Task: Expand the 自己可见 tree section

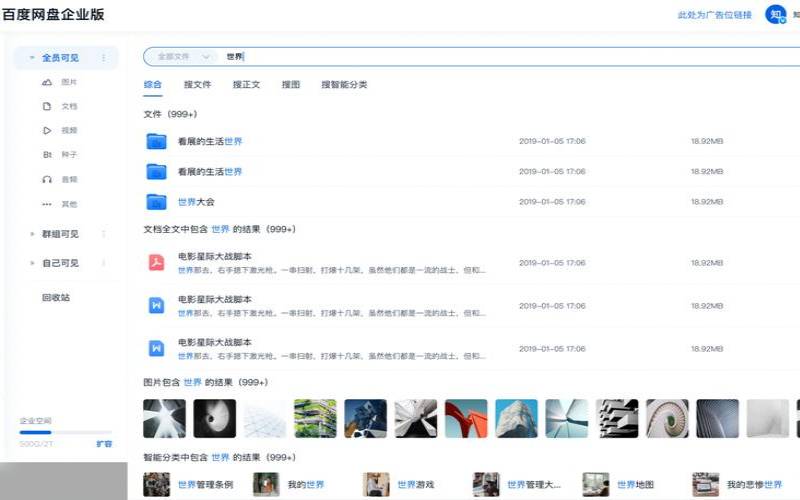Action: coord(32,264)
